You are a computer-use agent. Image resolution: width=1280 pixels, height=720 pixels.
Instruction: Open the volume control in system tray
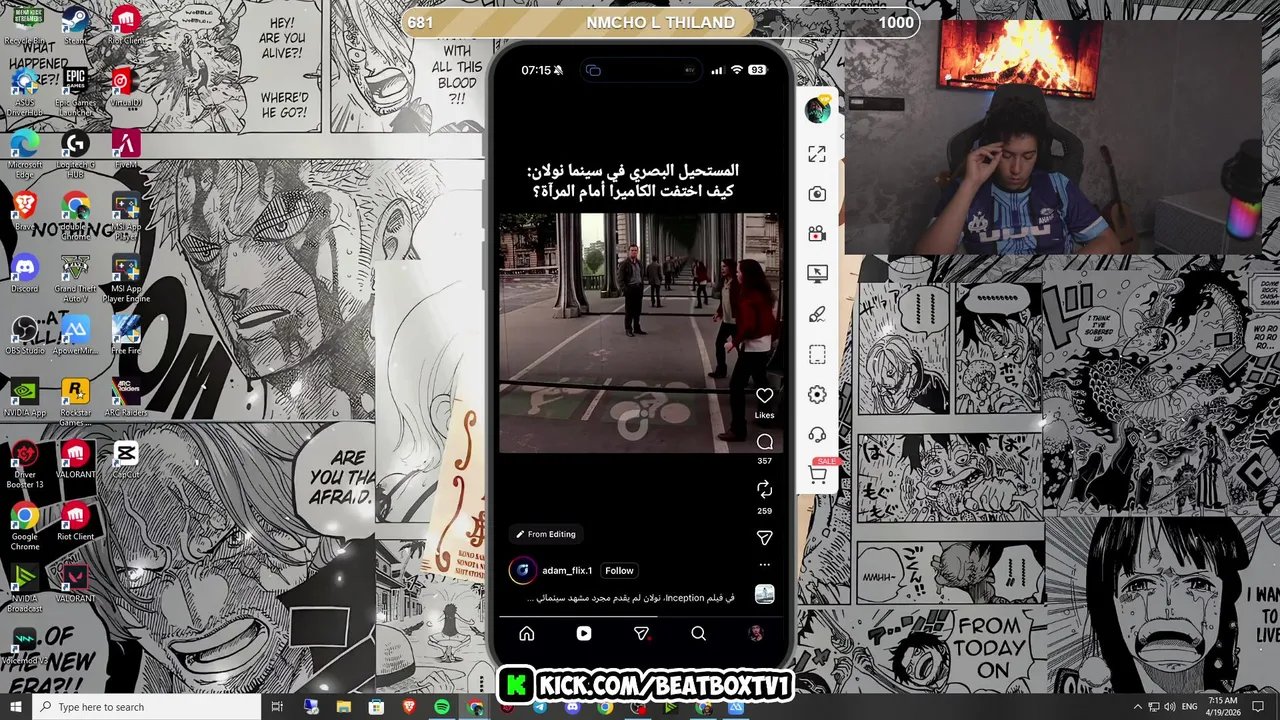[x=1170, y=707]
